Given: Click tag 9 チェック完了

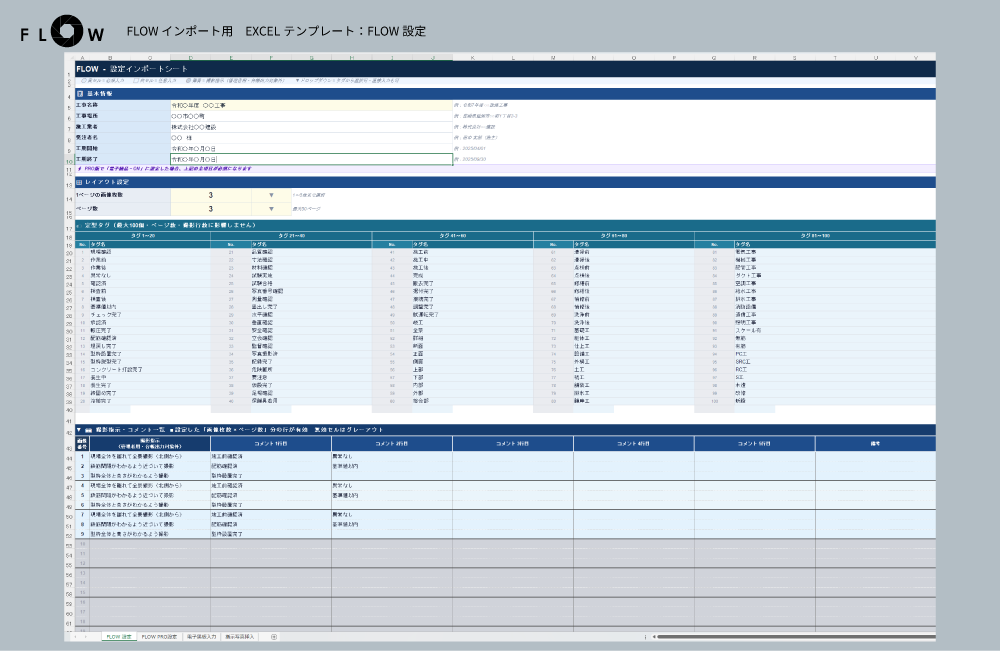Looking at the screenshot, I should click(x=105, y=315).
